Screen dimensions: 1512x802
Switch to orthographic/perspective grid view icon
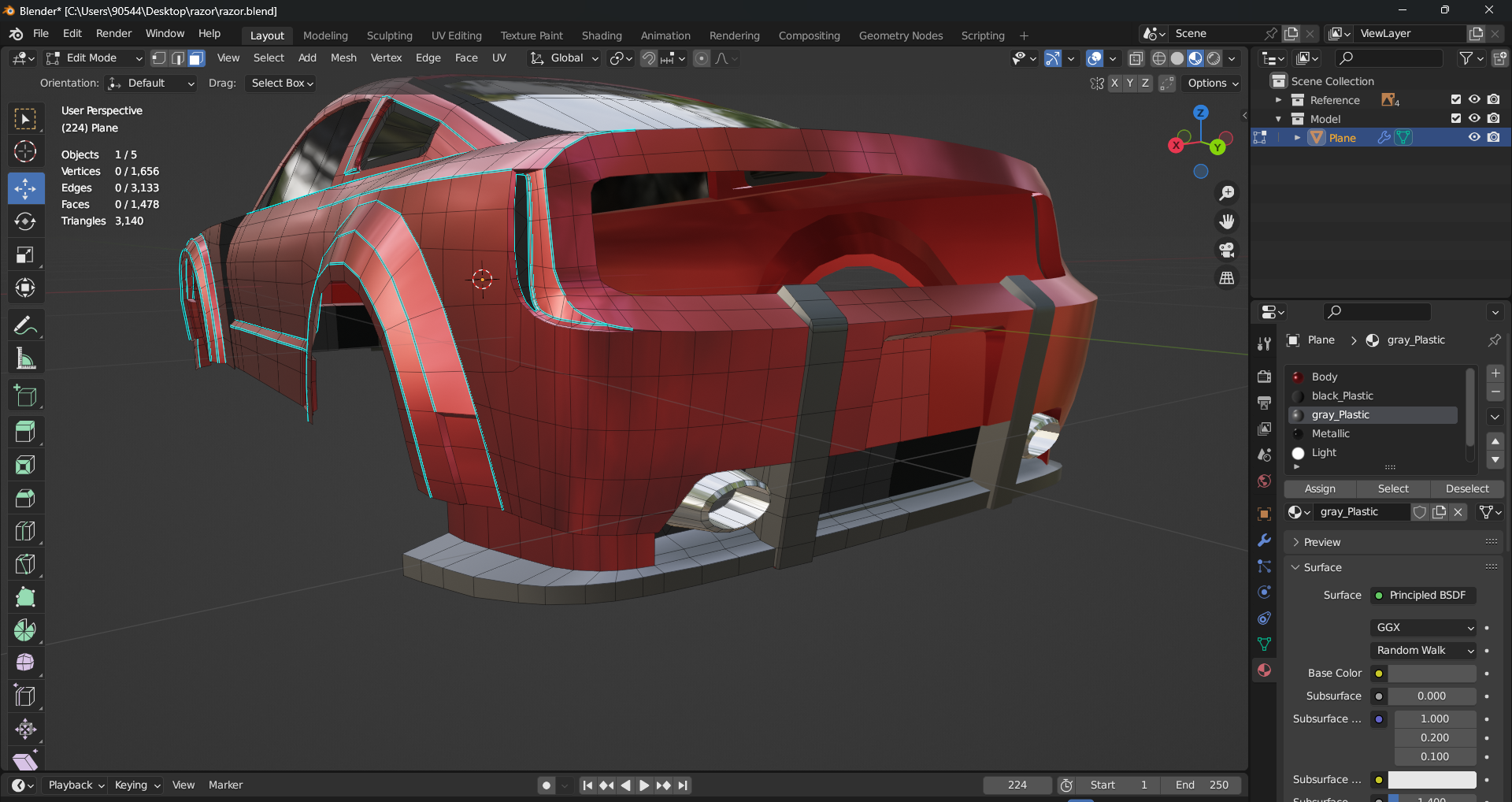coord(1227,278)
